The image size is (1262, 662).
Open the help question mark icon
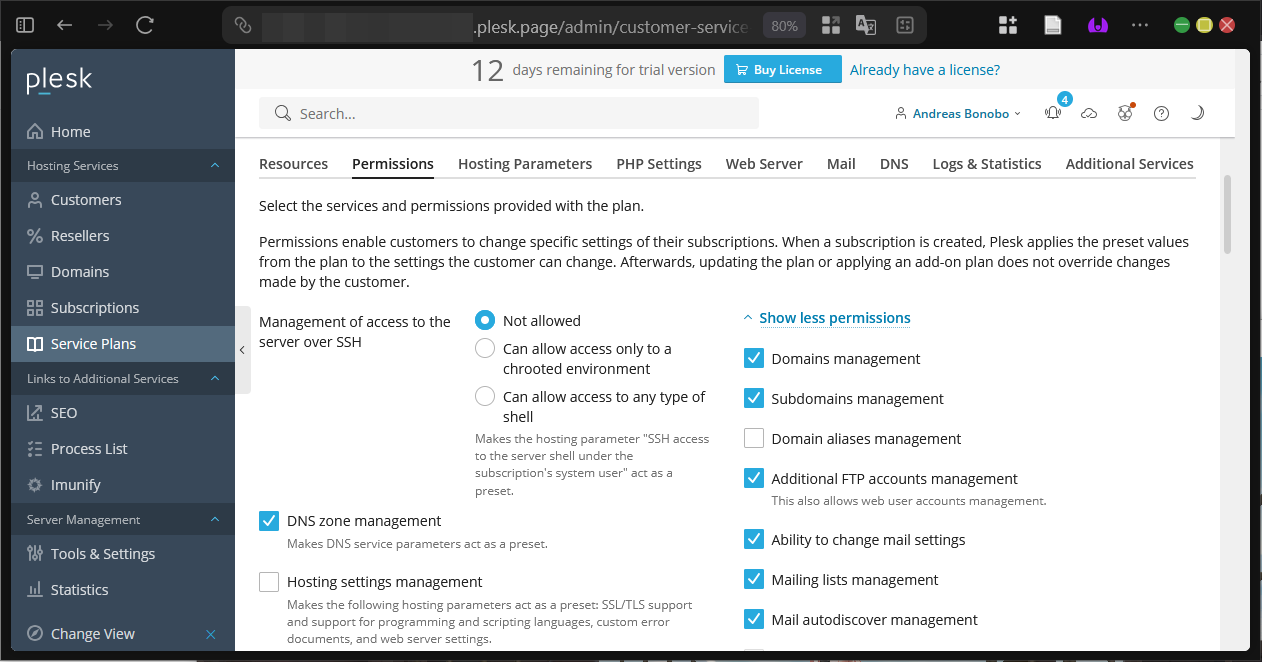click(x=1161, y=114)
